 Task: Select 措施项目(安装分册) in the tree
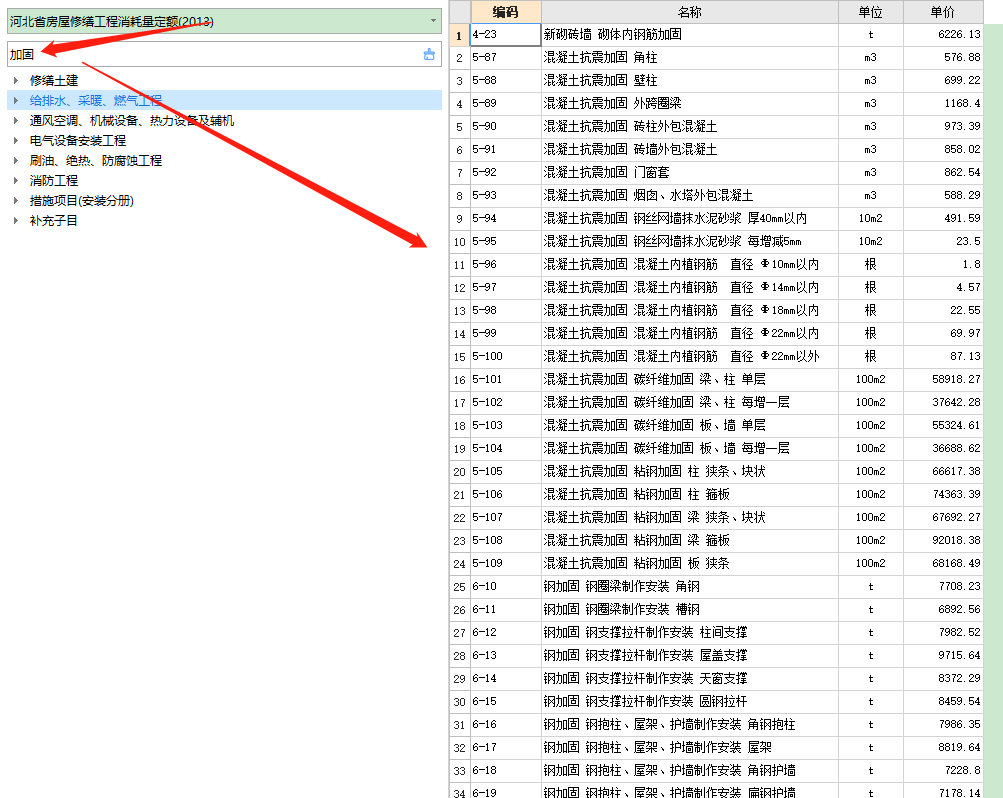(81, 200)
